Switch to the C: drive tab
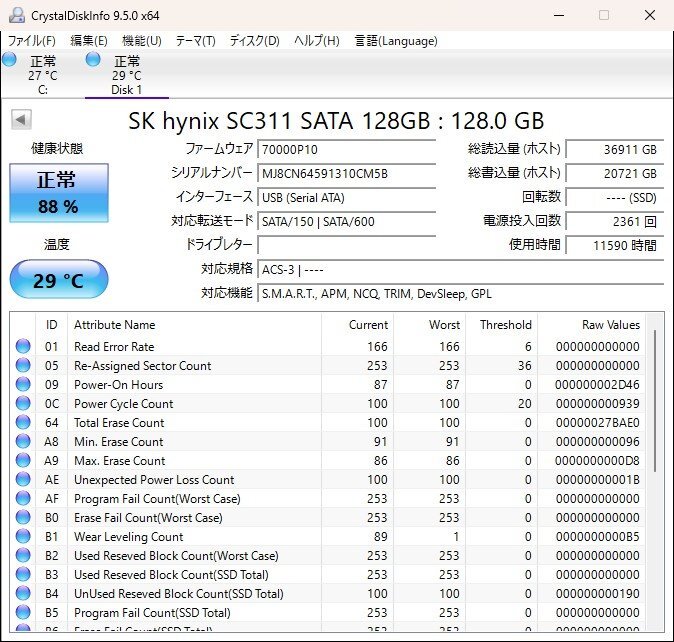674x642 pixels. tap(42, 75)
